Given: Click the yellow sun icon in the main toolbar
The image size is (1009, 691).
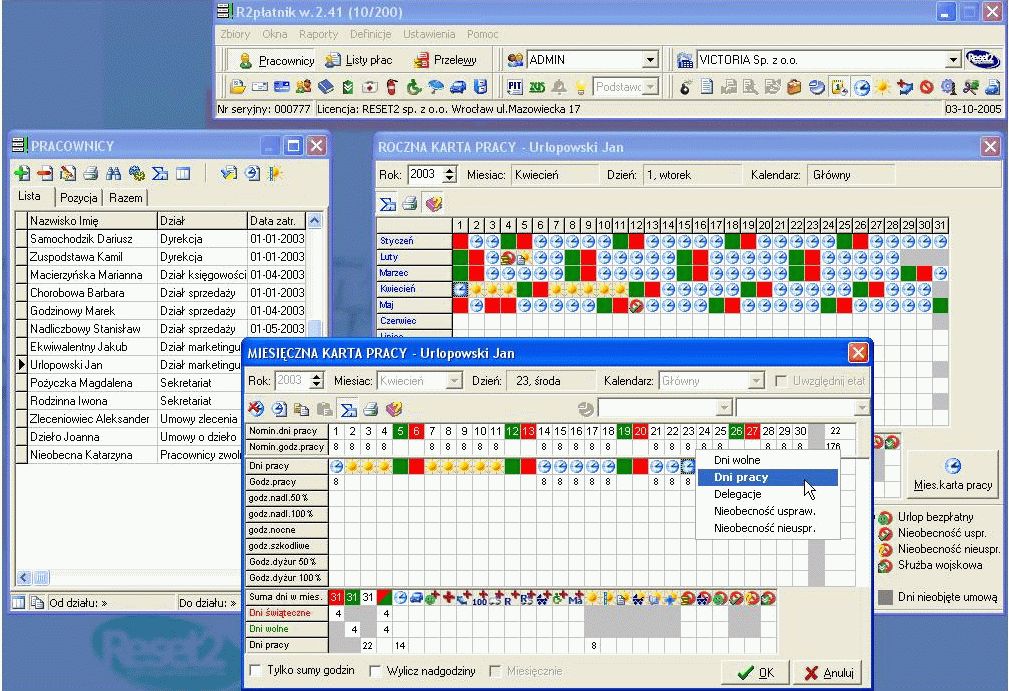Looking at the screenshot, I should coord(882,86).
